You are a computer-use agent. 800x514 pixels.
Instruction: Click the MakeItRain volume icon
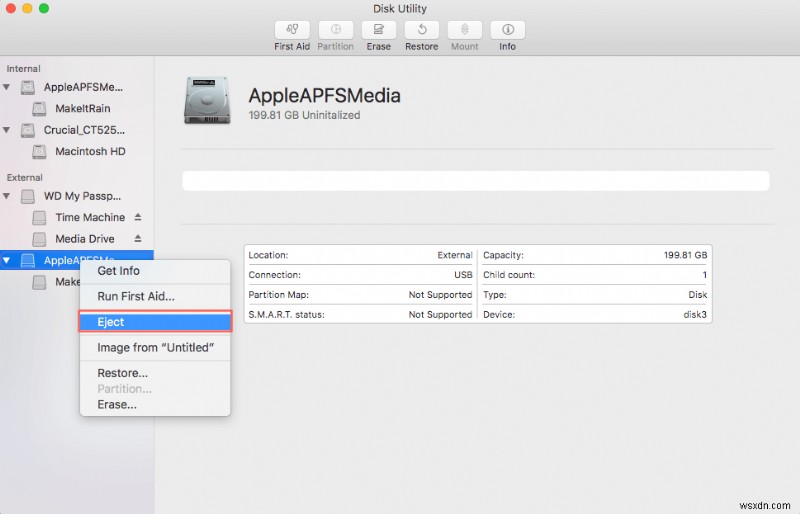click(39, 109)
